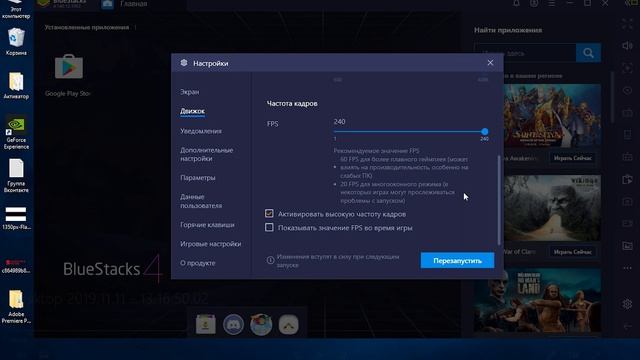Click Играть Сейчас for War of Clans
The width and height of the screenshot is (640, 360).
tap(572, 252)
